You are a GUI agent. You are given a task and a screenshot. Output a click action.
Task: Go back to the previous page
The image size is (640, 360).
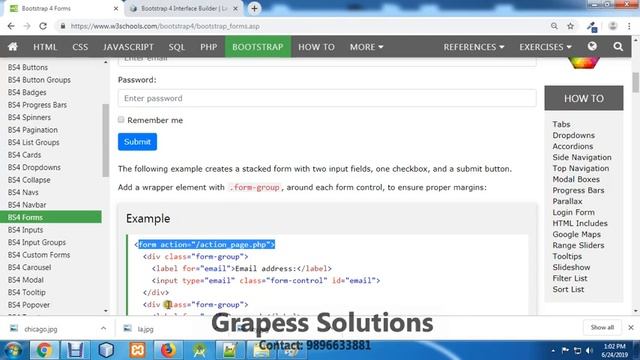[11, 26]
